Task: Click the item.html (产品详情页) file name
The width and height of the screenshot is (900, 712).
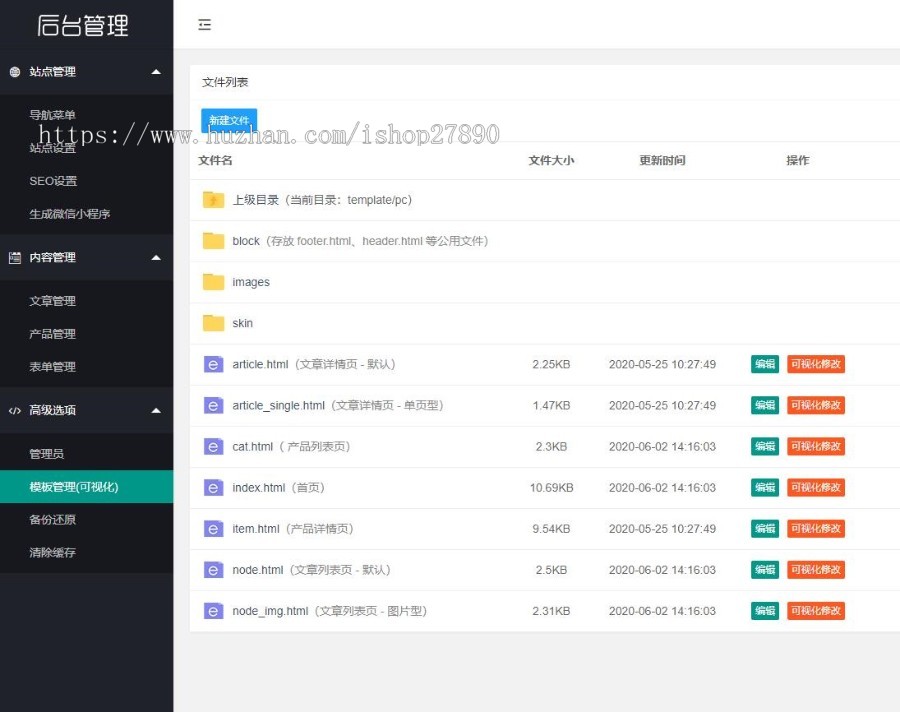Action: (293, 529)
